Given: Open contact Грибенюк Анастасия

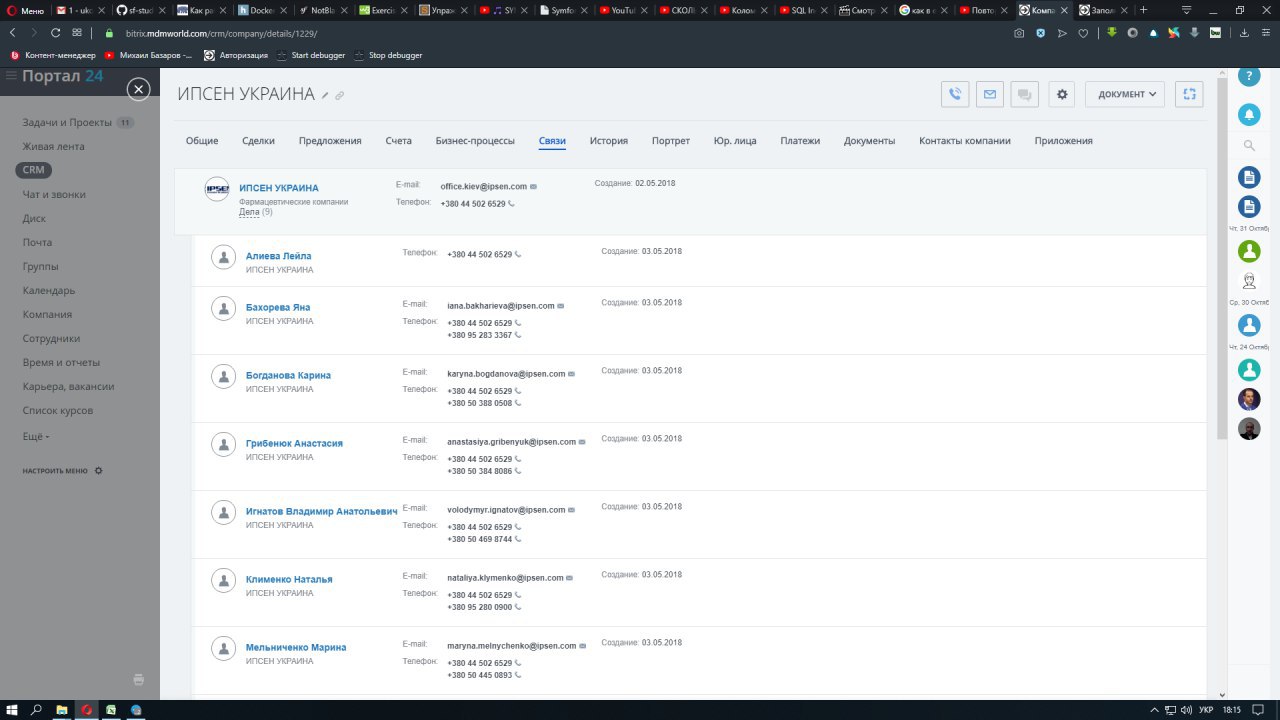Looking at the screenshot, I should tap(294, 443).
